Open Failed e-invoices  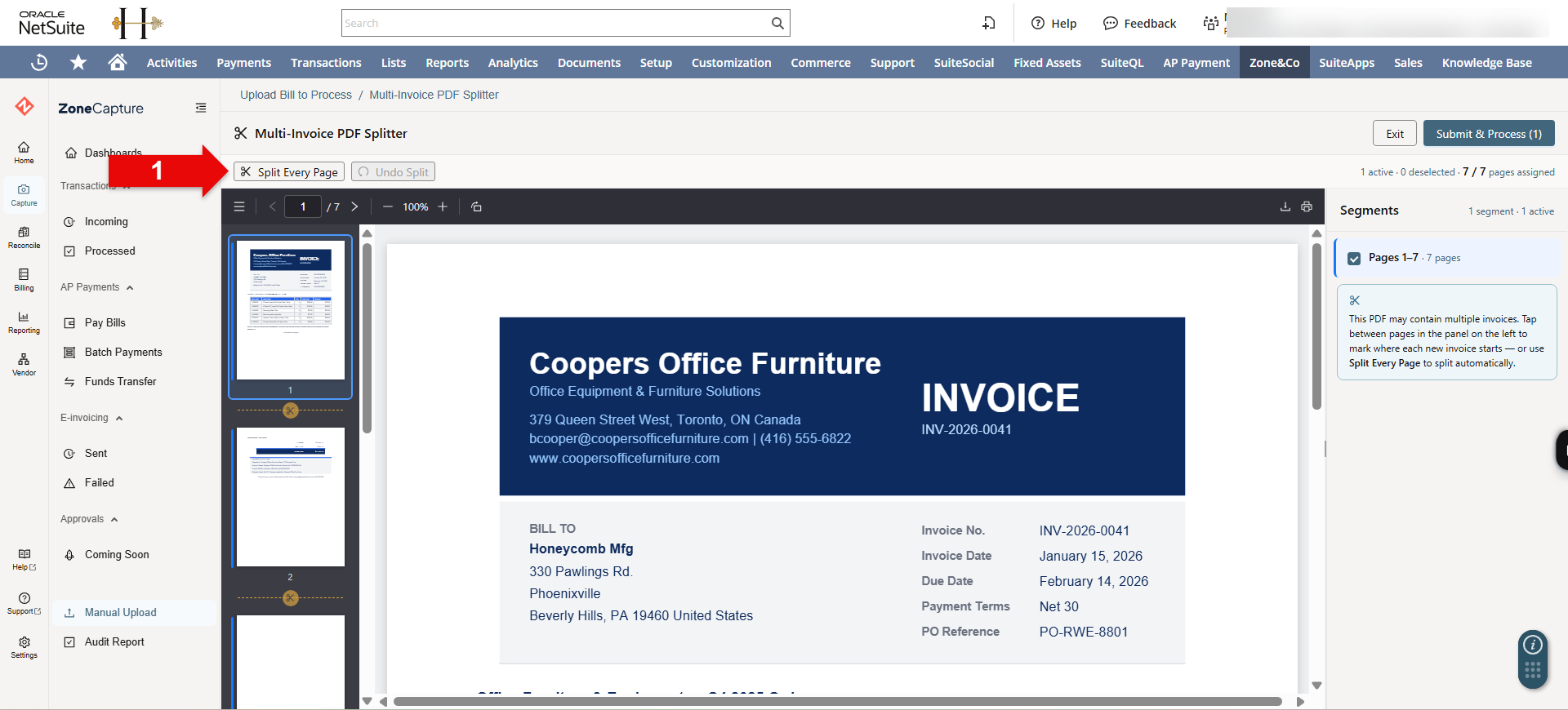click(99, 483)
